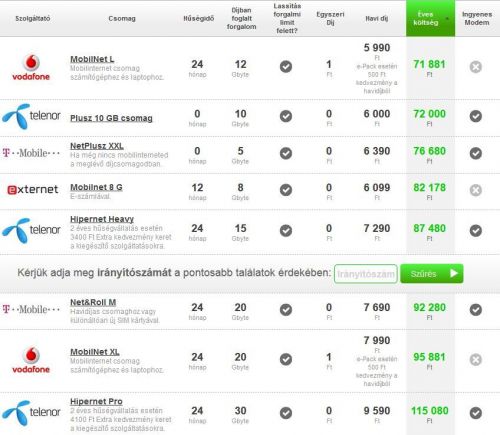Open the MobilNet L package link
500x435 pixels.
click(92, 59)
